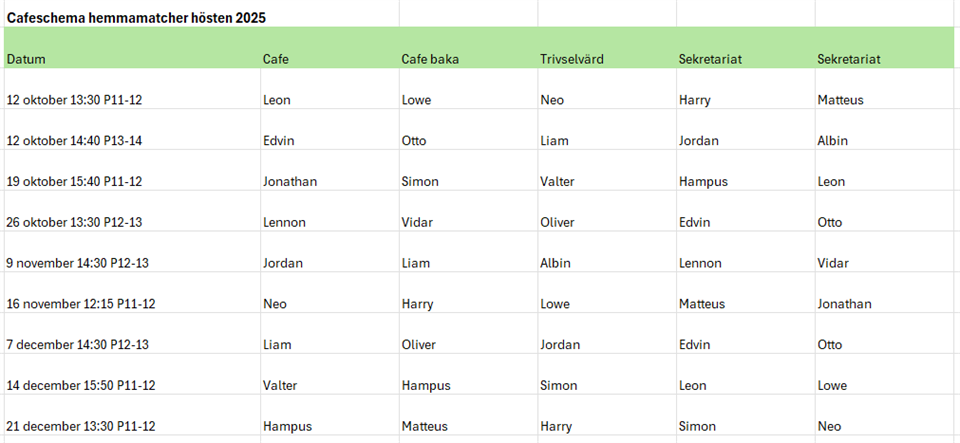This screenshot has width=960, height=443.
Task: Select "Jonathan" in the 16 november row
Action: tap(844, 304)
